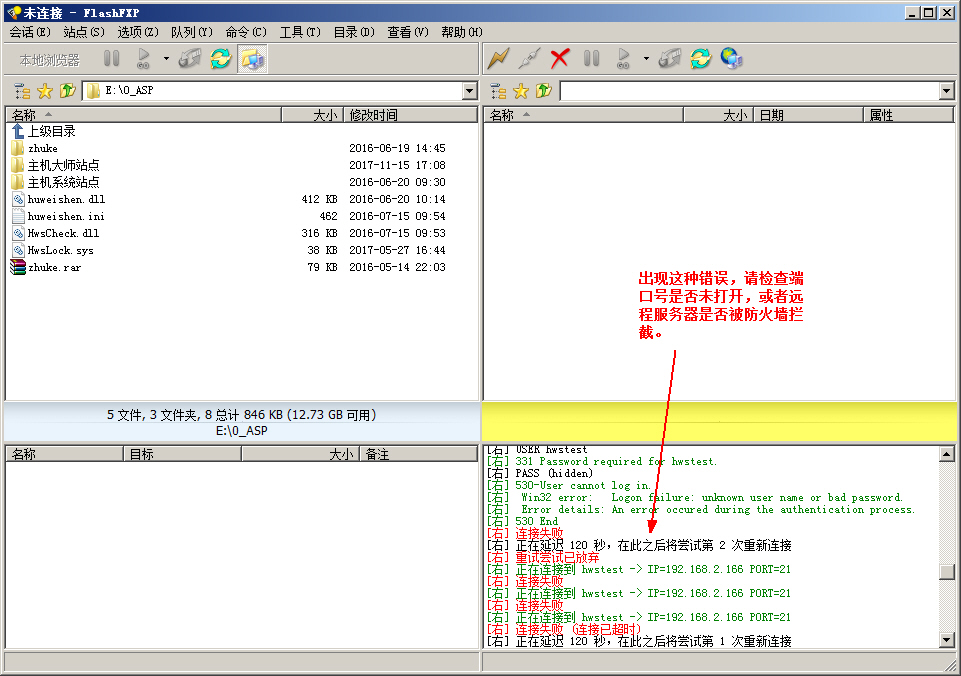The height and width of the screenshot is (676, 961).
Task: Click the 大小 column header in remote pane
Action: tap(717, 115)
